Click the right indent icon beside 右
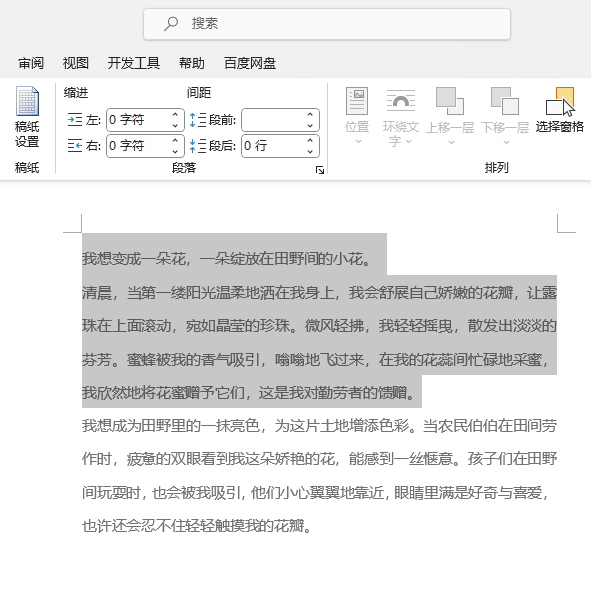The height and width of the screenshot is (599, 591). point(75,146)
